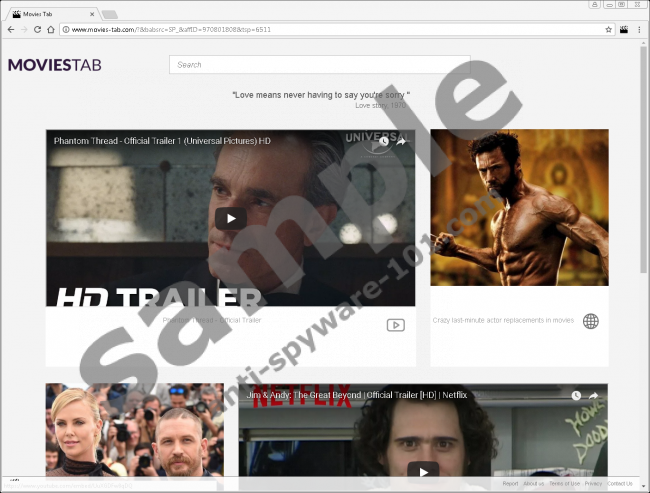The width and height of the screenshot is (650, 493).
Task: Share the Jim & Andy video via arrow icon
Action: coord(594,396)
